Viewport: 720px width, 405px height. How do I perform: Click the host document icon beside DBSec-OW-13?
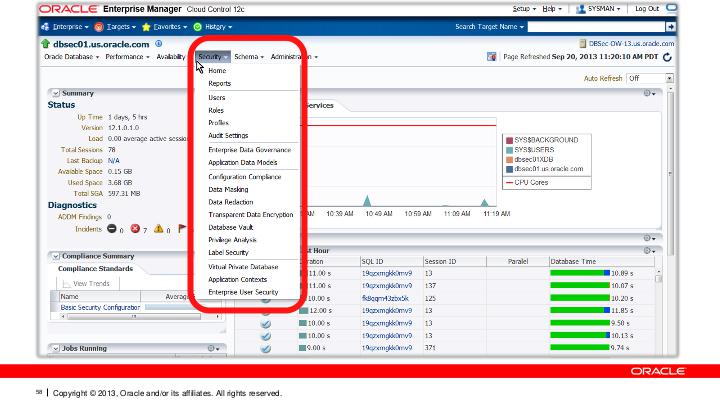coord(583,44)
